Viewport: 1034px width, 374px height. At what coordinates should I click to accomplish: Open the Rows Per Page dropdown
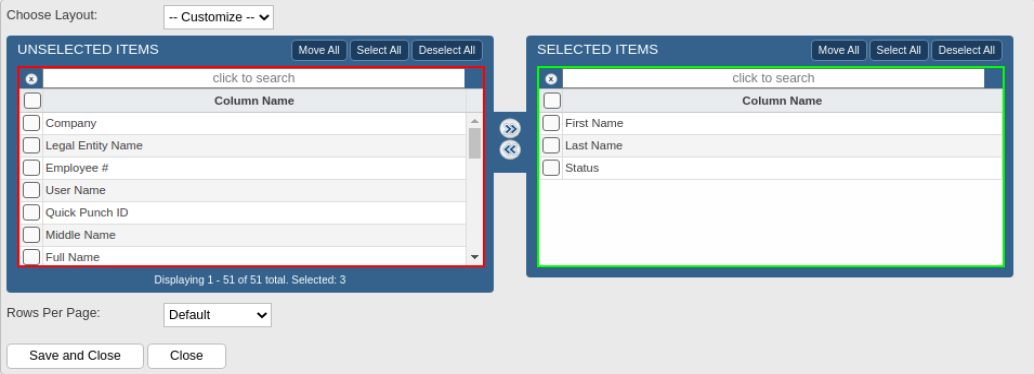tap(218, 315)
